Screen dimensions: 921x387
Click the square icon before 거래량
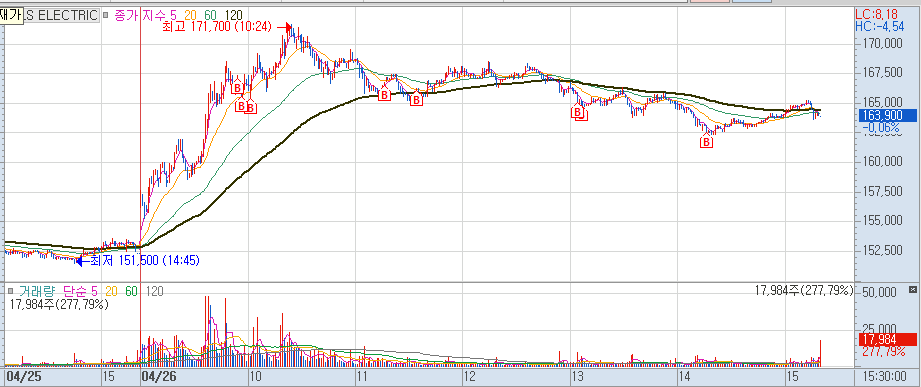(x=10, y=291)
